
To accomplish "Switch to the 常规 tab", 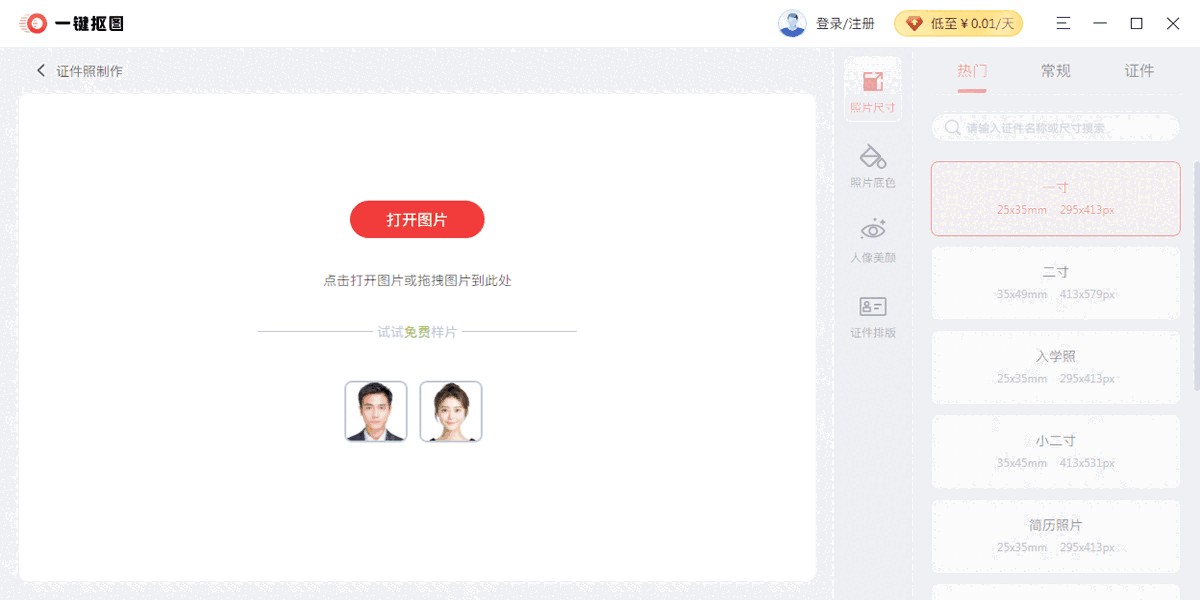I will tap(1055, 71).
